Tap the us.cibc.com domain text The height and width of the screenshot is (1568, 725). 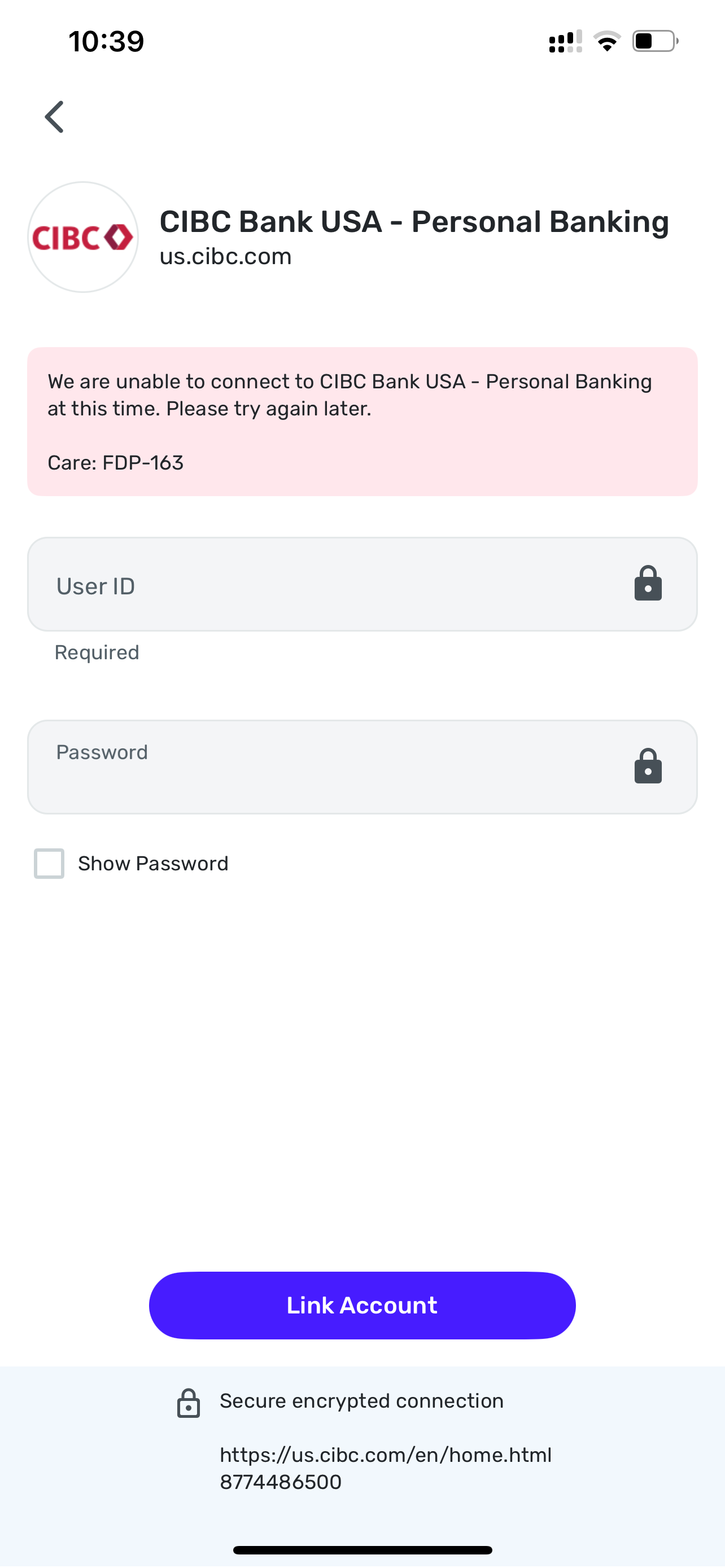tap(226, 256)
